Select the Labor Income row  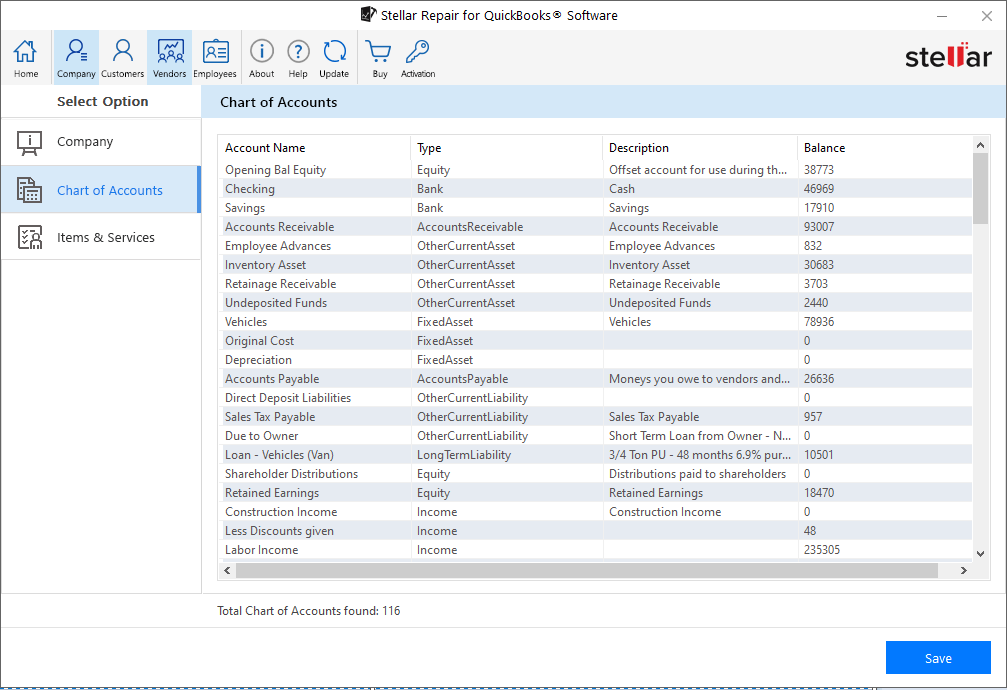click(595, 550)
